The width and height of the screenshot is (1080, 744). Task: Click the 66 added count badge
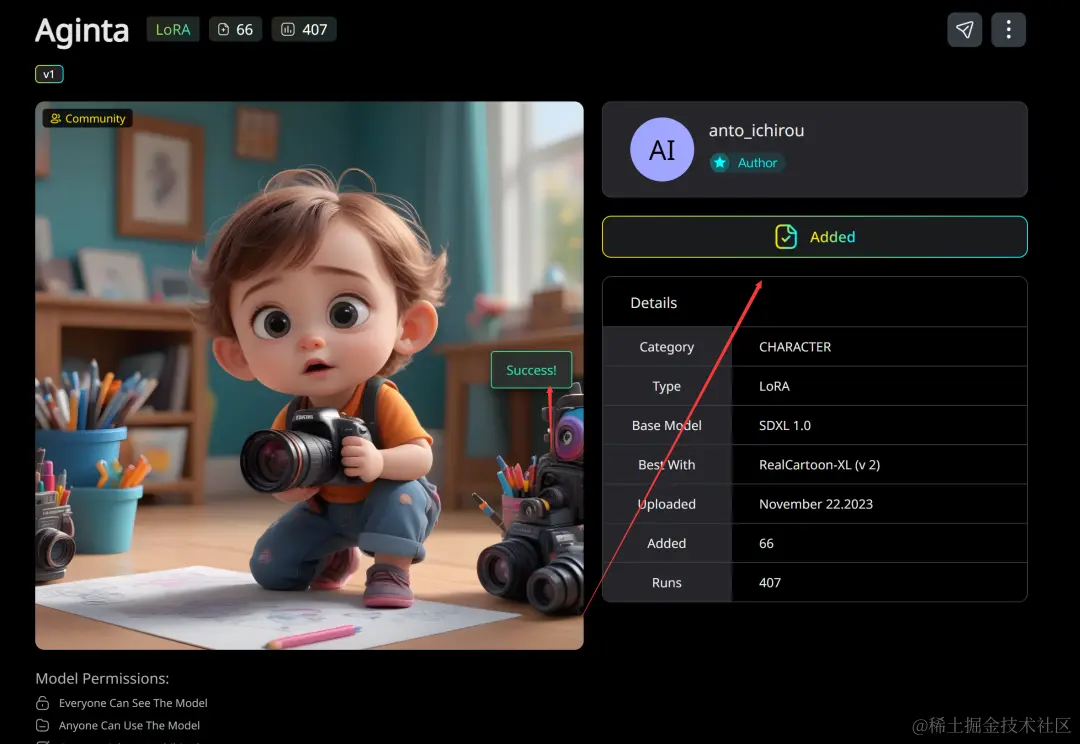[x=236, y=30]
